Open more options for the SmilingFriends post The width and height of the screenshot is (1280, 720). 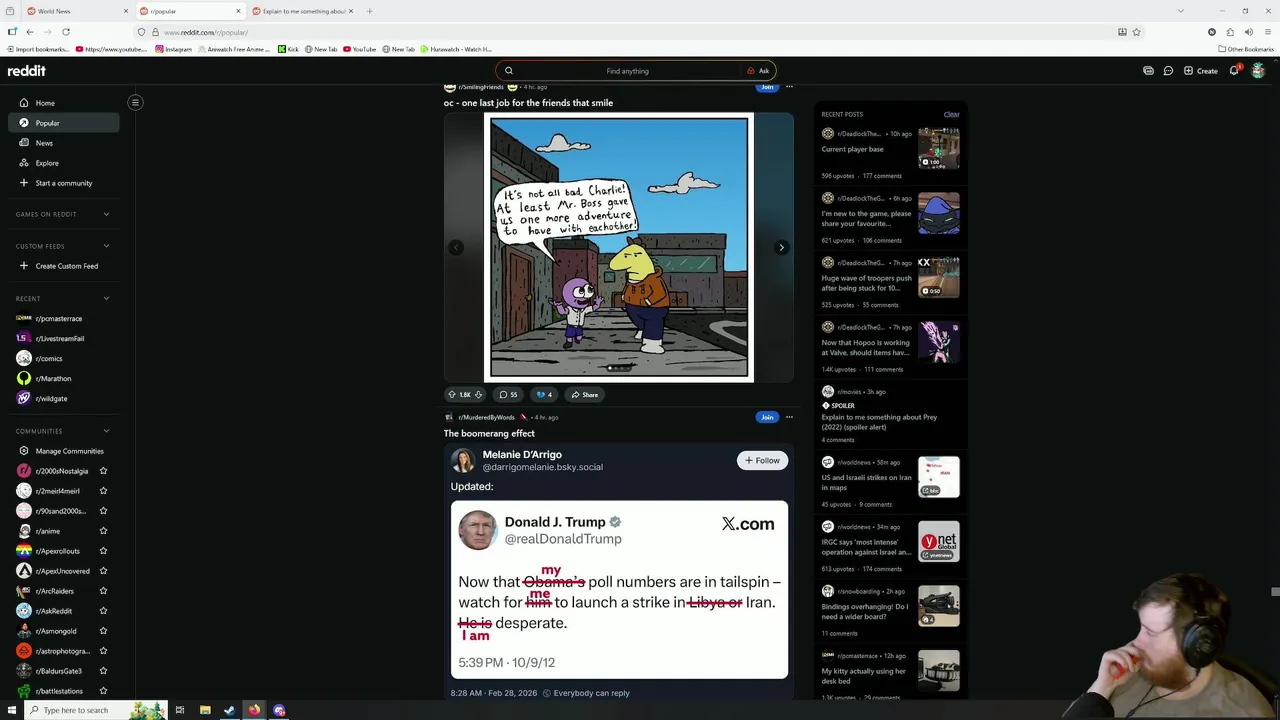point(789,87)
